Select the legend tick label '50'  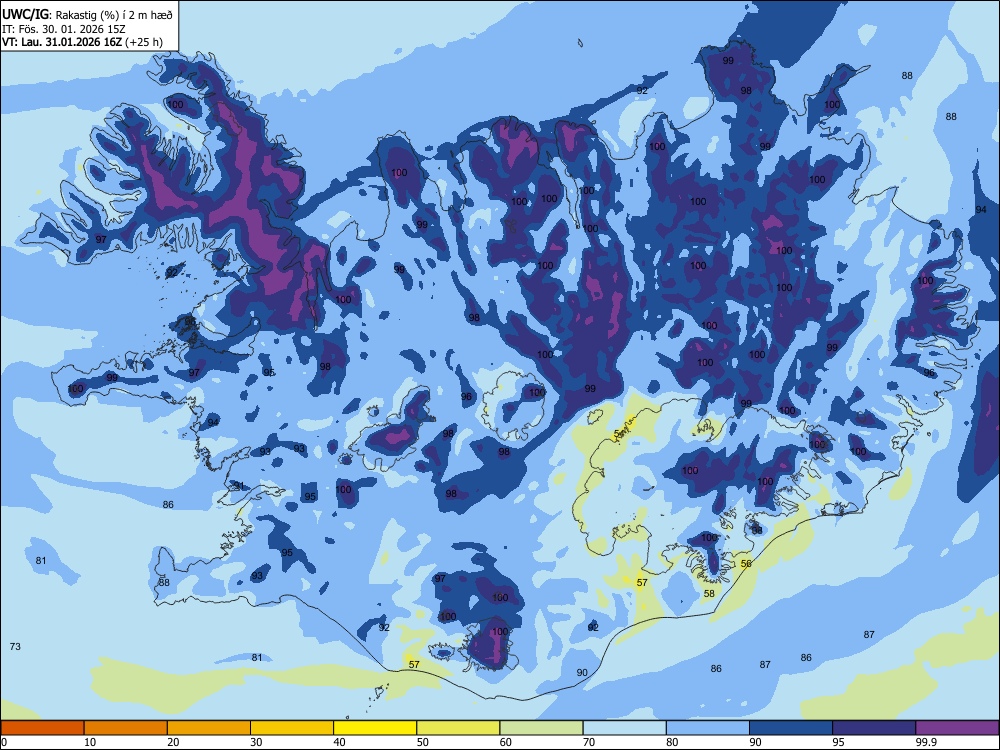coord(423,742)
